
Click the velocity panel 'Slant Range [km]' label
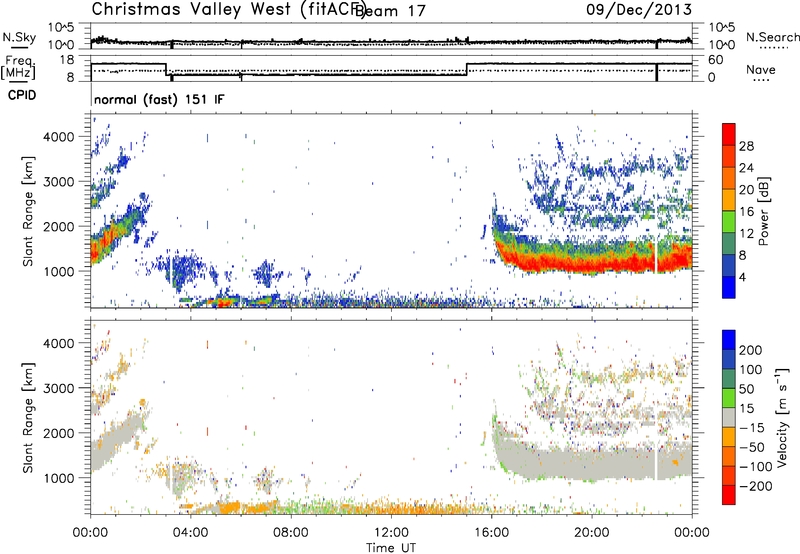click(28, 417)
